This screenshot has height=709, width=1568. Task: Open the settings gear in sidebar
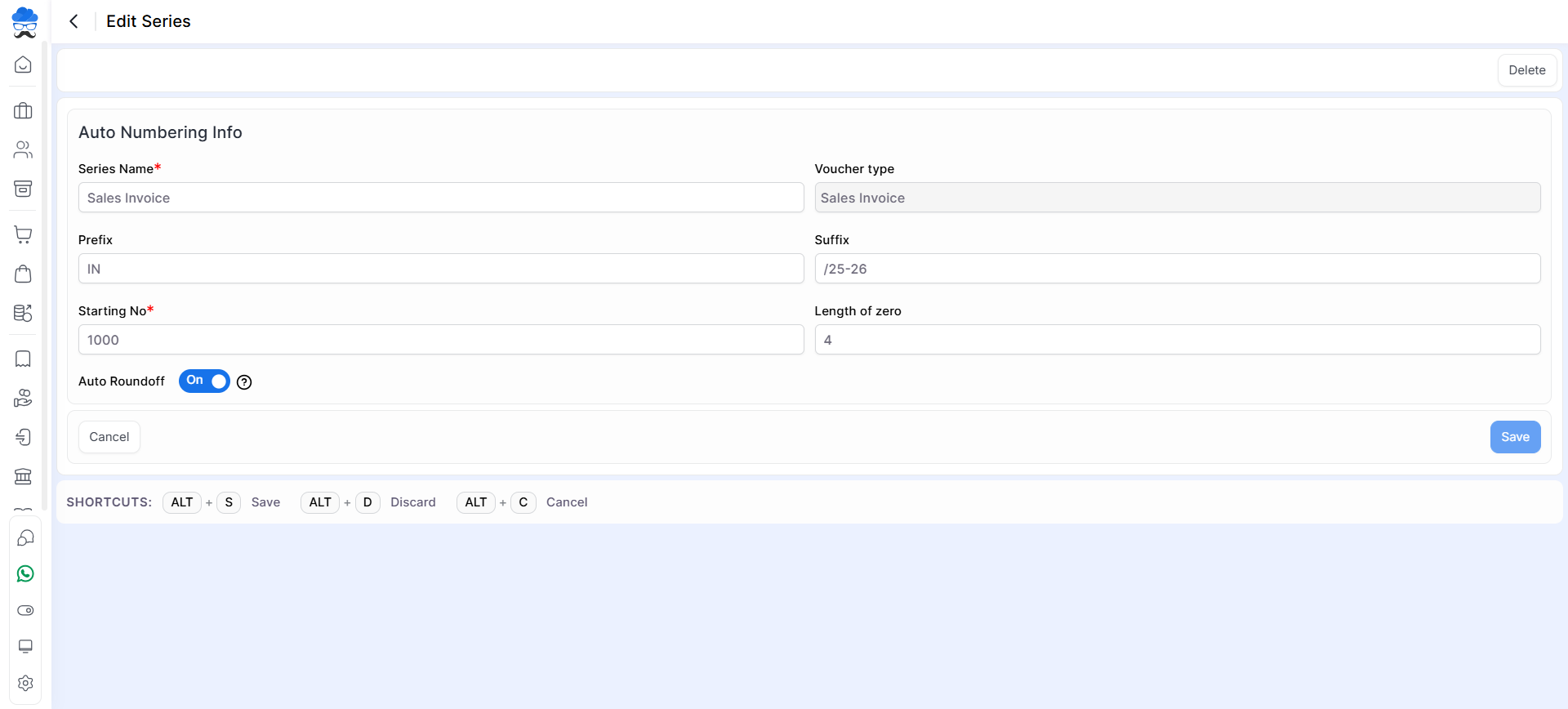25,683
